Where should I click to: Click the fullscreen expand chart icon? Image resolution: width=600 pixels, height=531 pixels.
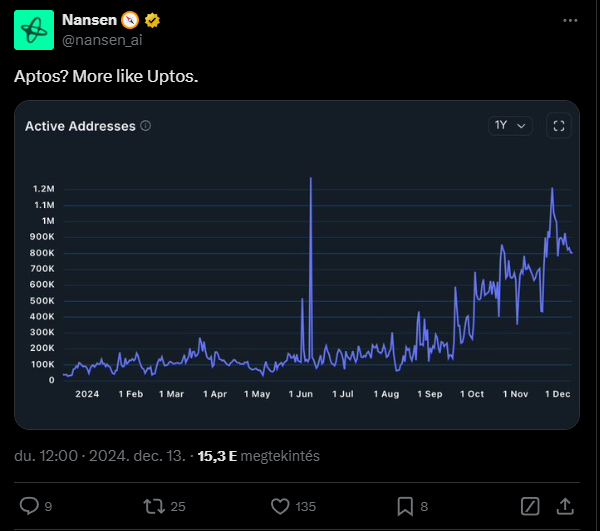click(559, 126)
